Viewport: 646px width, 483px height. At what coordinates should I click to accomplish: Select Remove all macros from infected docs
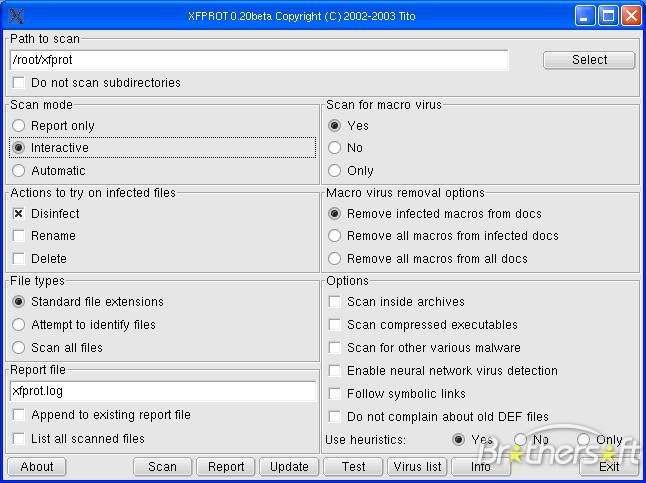point(335,236)
